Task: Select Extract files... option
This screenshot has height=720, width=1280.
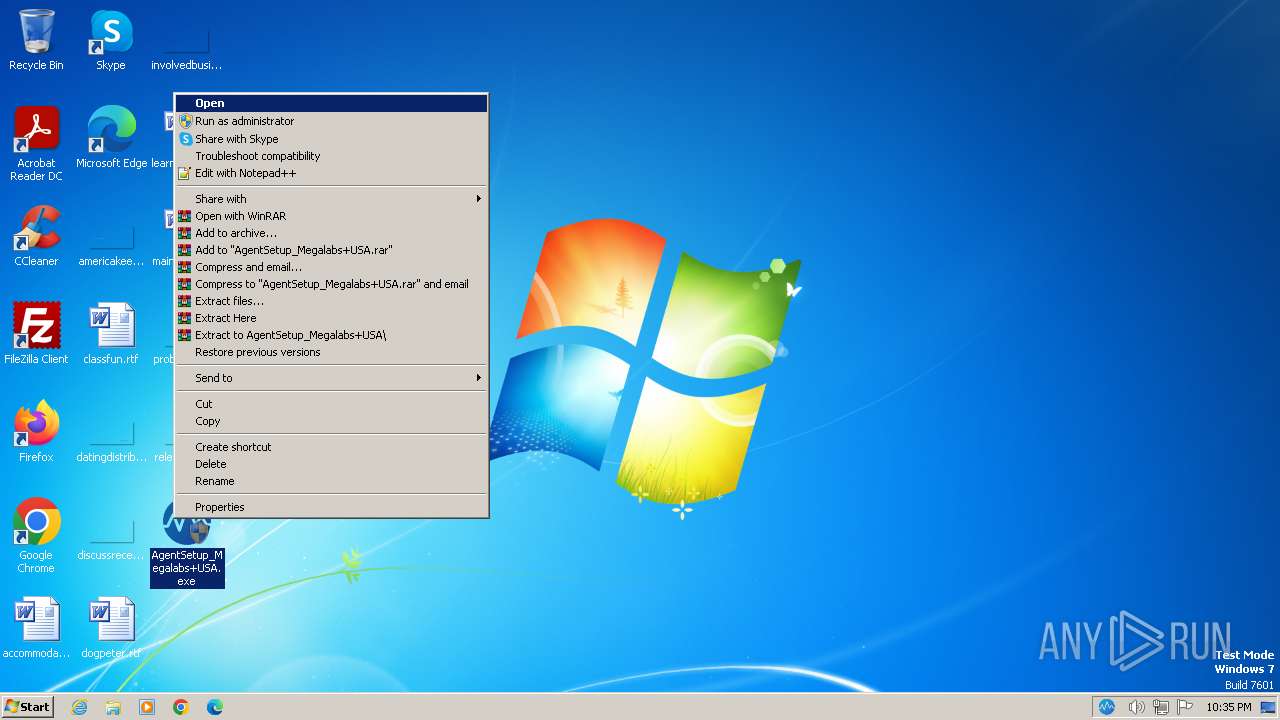Action: pos(331,301)
